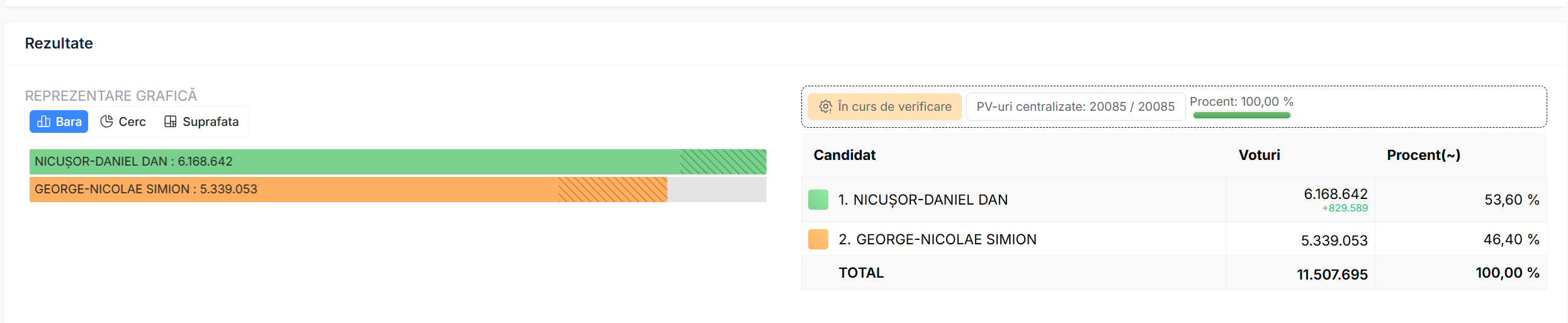Click the green Procent progress bar
Viewport: 1568px width, 323px height.
[1241, 115]
